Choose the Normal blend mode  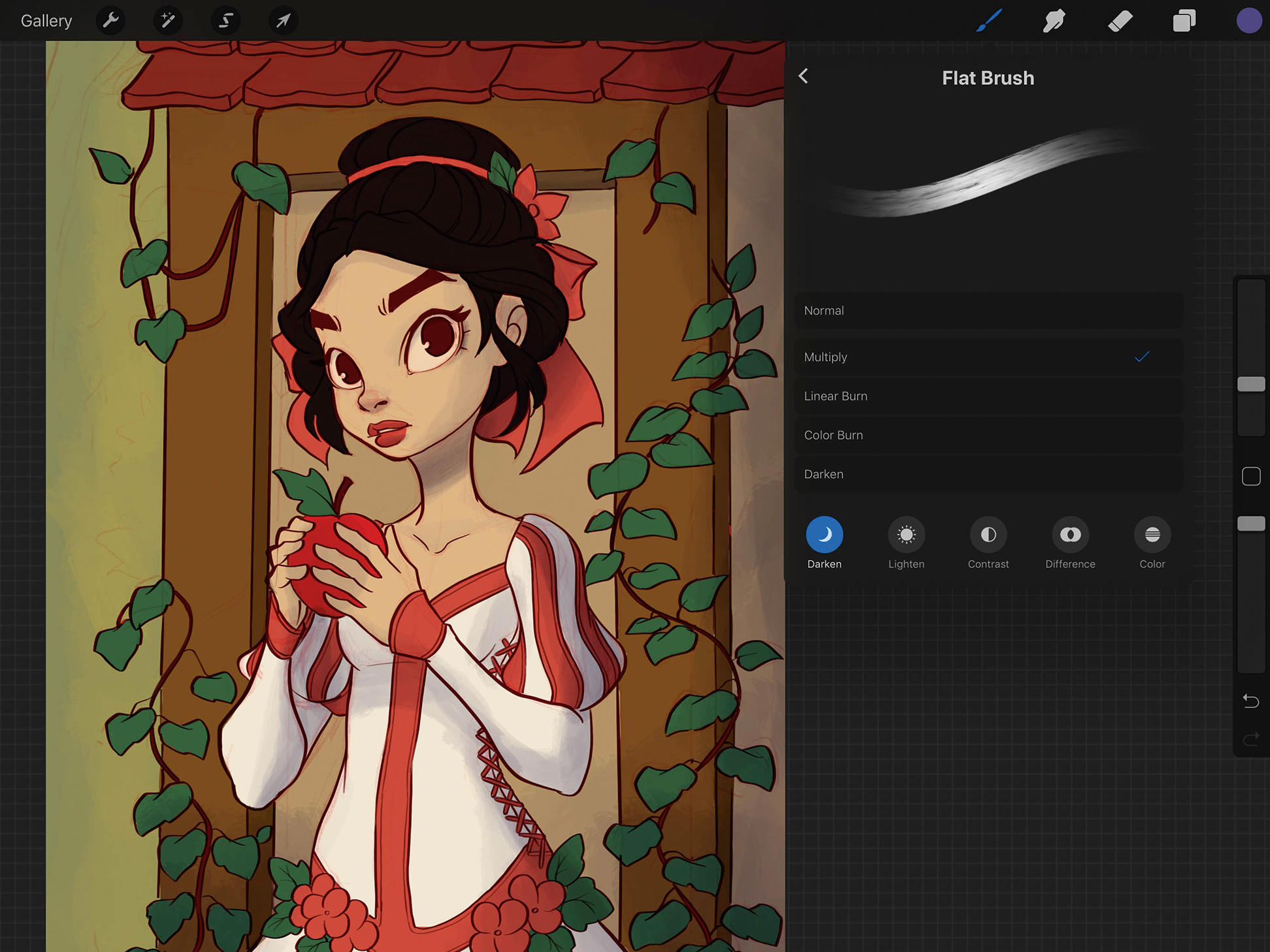pyautogui.click(x=988, y=311)
